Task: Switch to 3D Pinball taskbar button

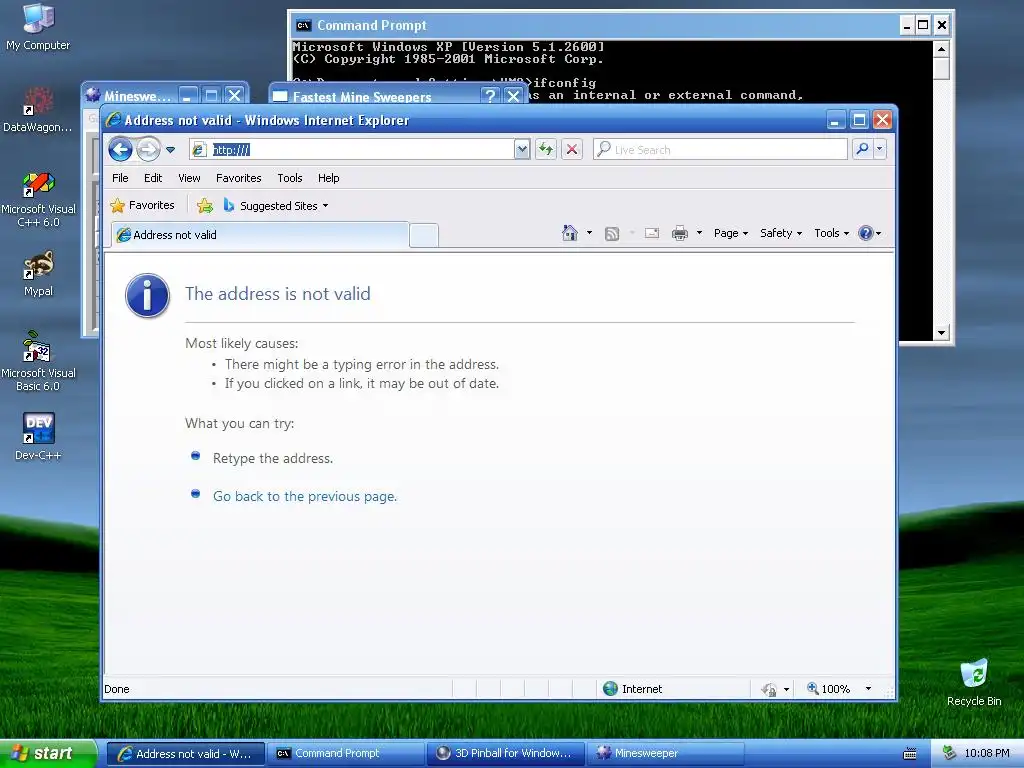Action: (505, 754)
